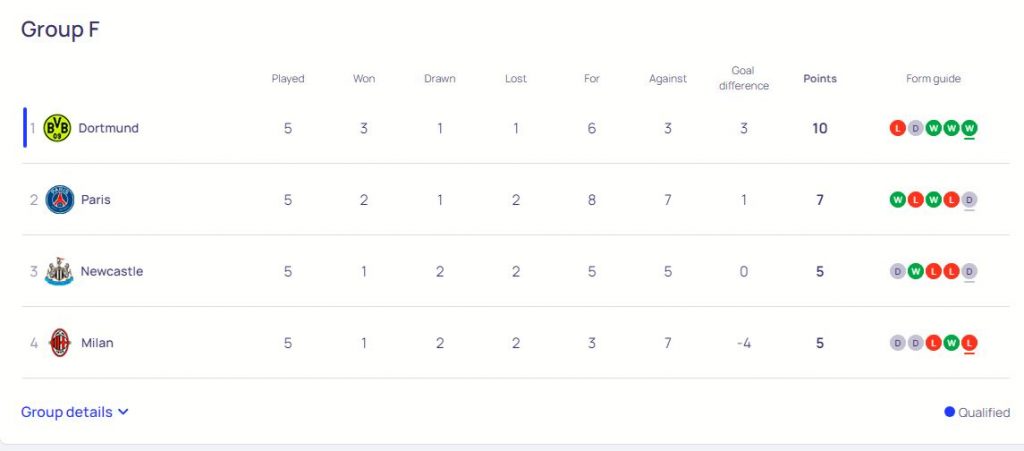Viewport: 1024px width, 451px height.
Task: Click the Group F heading
Action: pyautogui.click(x=60, y=30)
